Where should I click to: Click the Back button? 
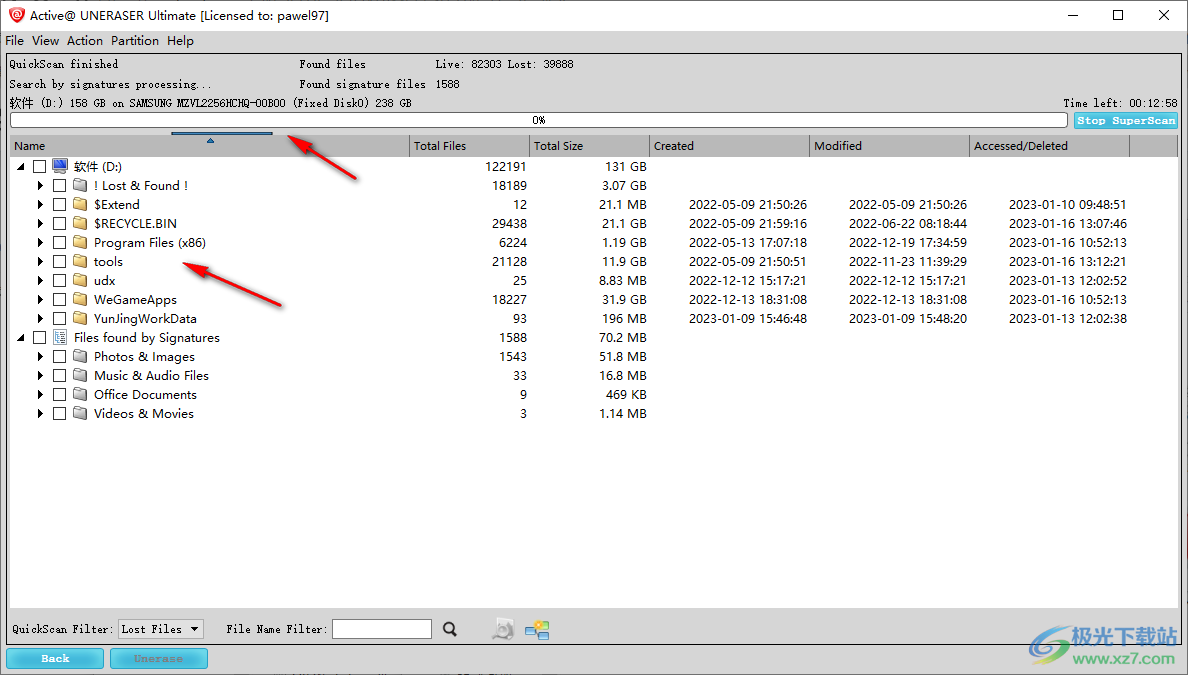[x=55, y=658]
